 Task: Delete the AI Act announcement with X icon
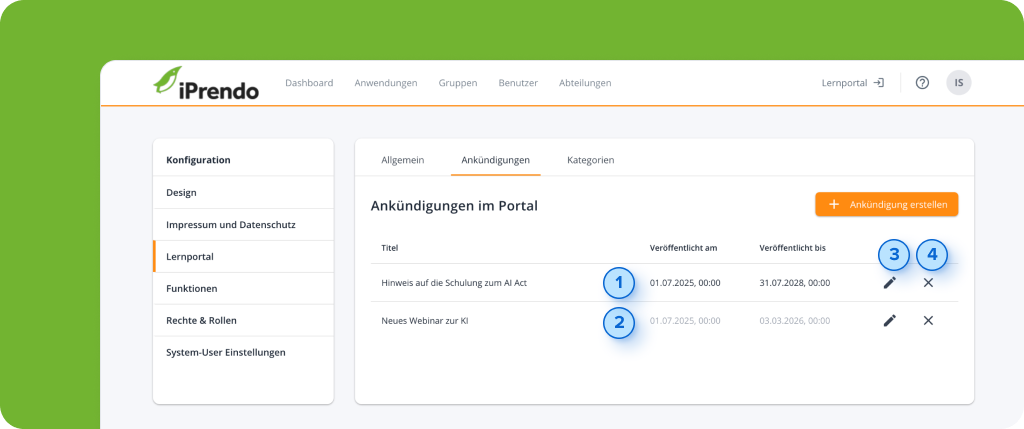tap(928, 283)
